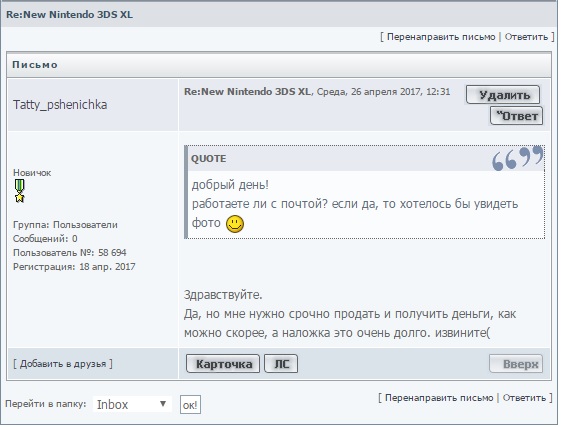Add sender via Добавить в друзья link
The height and width of the screenshot is (427, 561).
point(63,364)
